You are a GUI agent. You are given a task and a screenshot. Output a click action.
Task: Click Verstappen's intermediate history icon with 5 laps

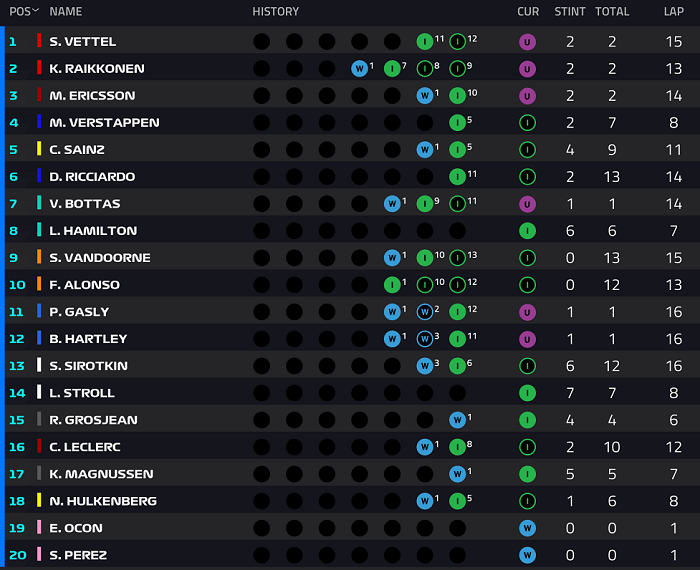click(457, 123)
